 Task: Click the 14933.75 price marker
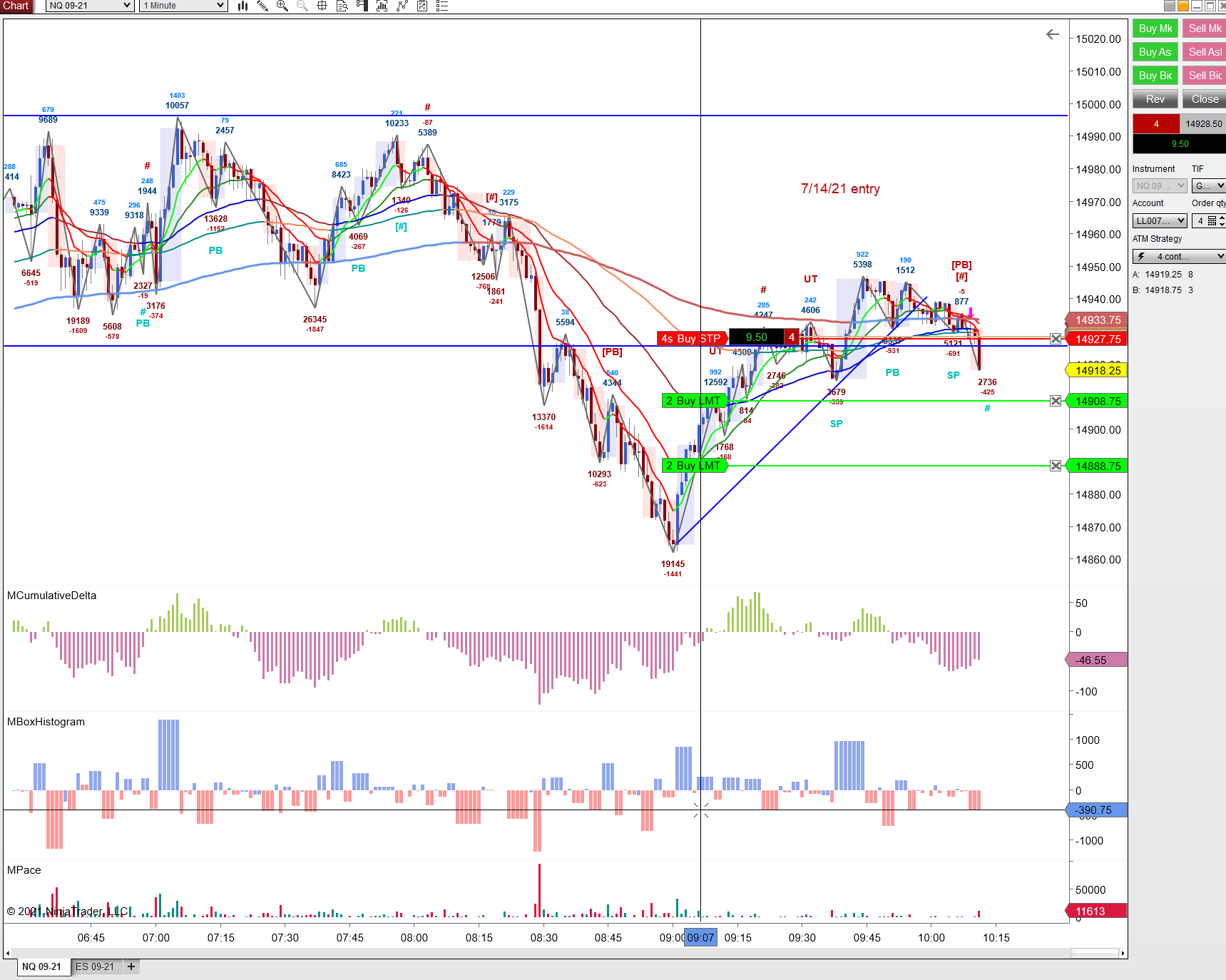[1096, 320]
